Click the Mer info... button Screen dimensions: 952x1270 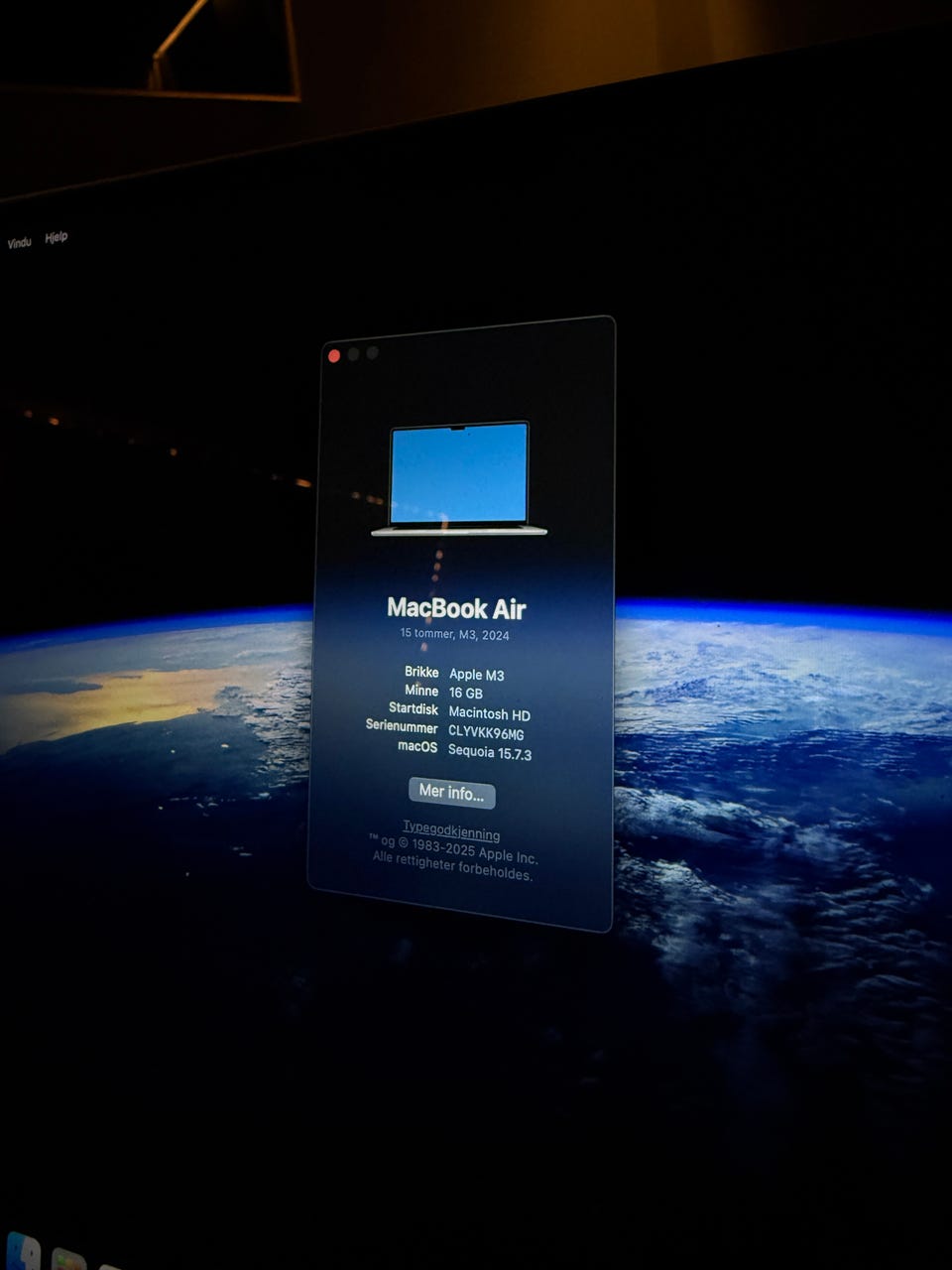(451, 793)
